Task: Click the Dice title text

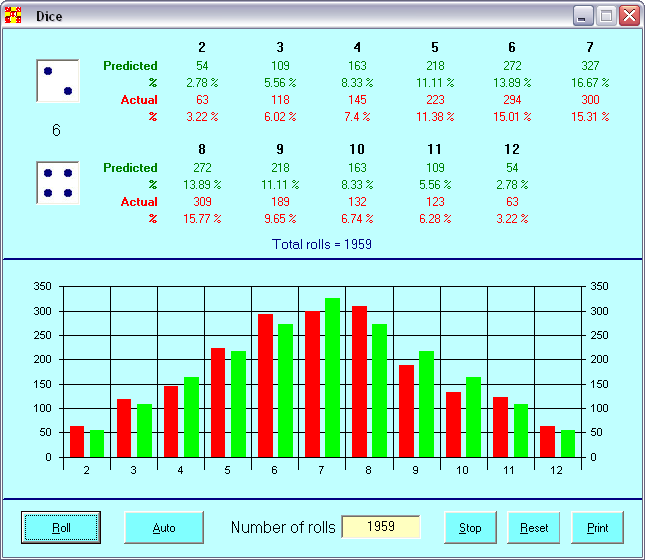Action: (49, 16)
